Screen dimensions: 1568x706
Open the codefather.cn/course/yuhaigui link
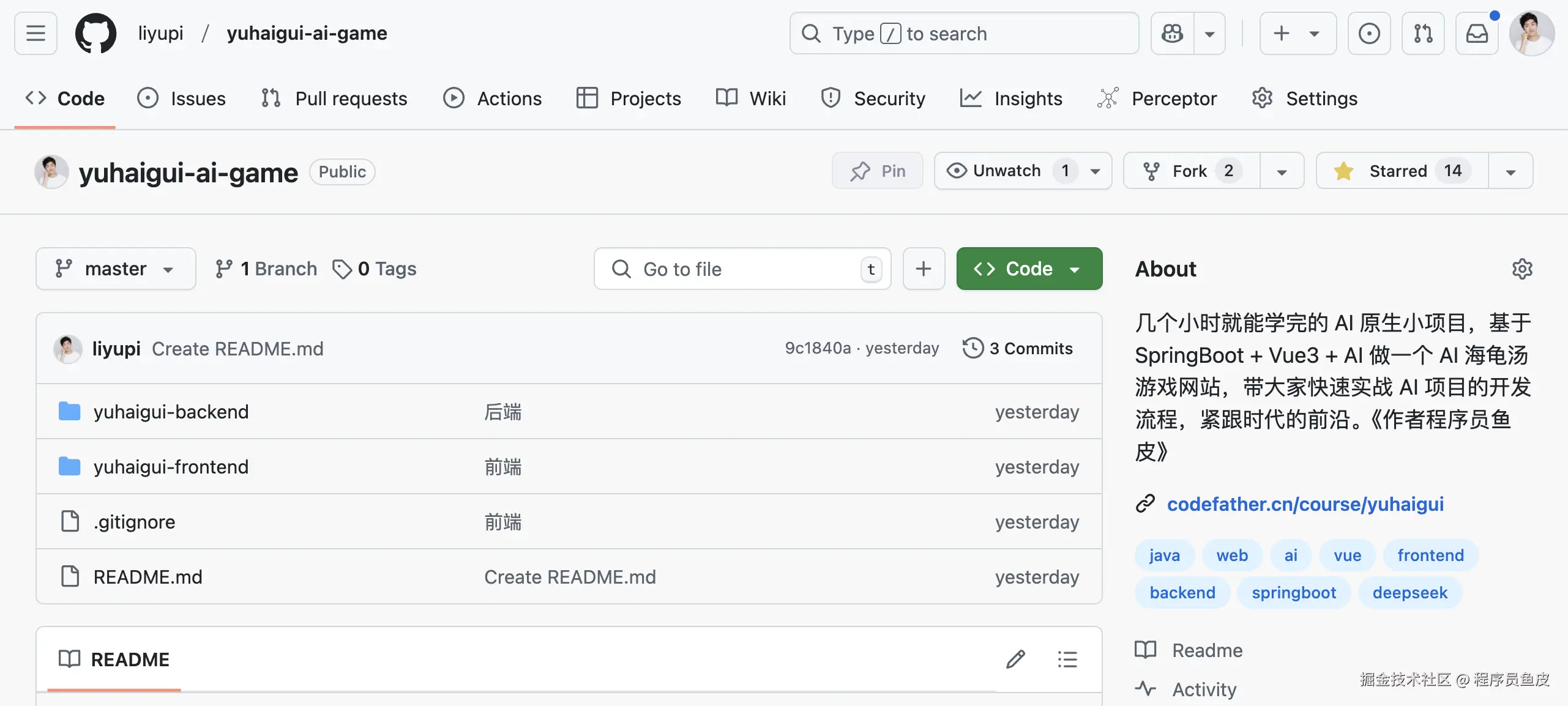point(1305,503)
